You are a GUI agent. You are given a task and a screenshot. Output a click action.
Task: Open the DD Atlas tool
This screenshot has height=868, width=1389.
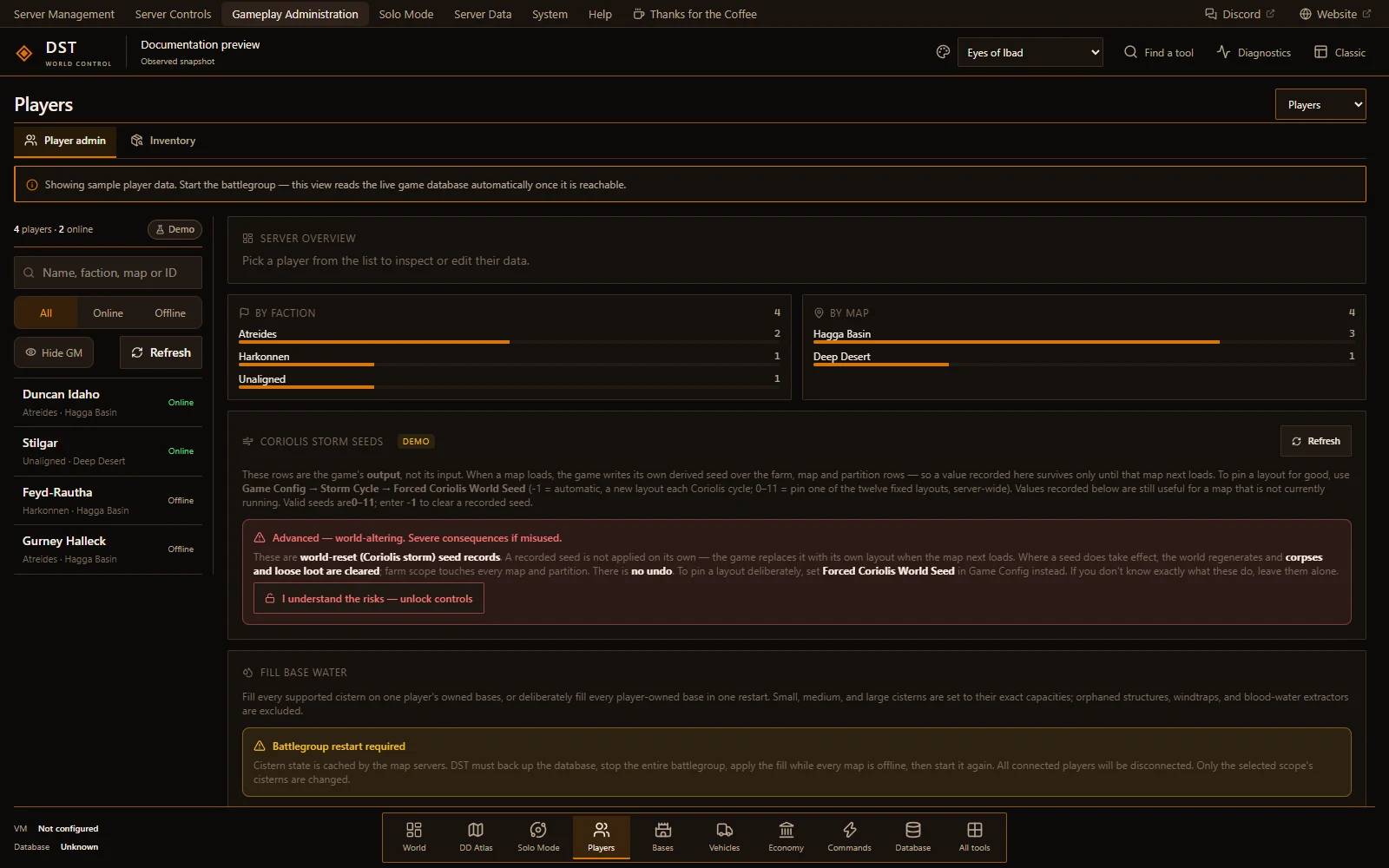tap(476, 837)
